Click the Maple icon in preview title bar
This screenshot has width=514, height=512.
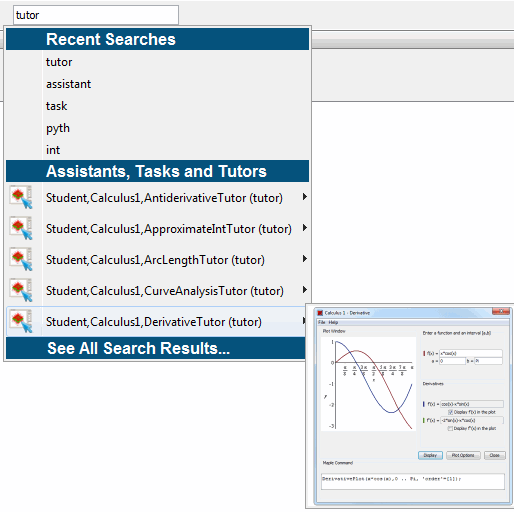[320, 313]
